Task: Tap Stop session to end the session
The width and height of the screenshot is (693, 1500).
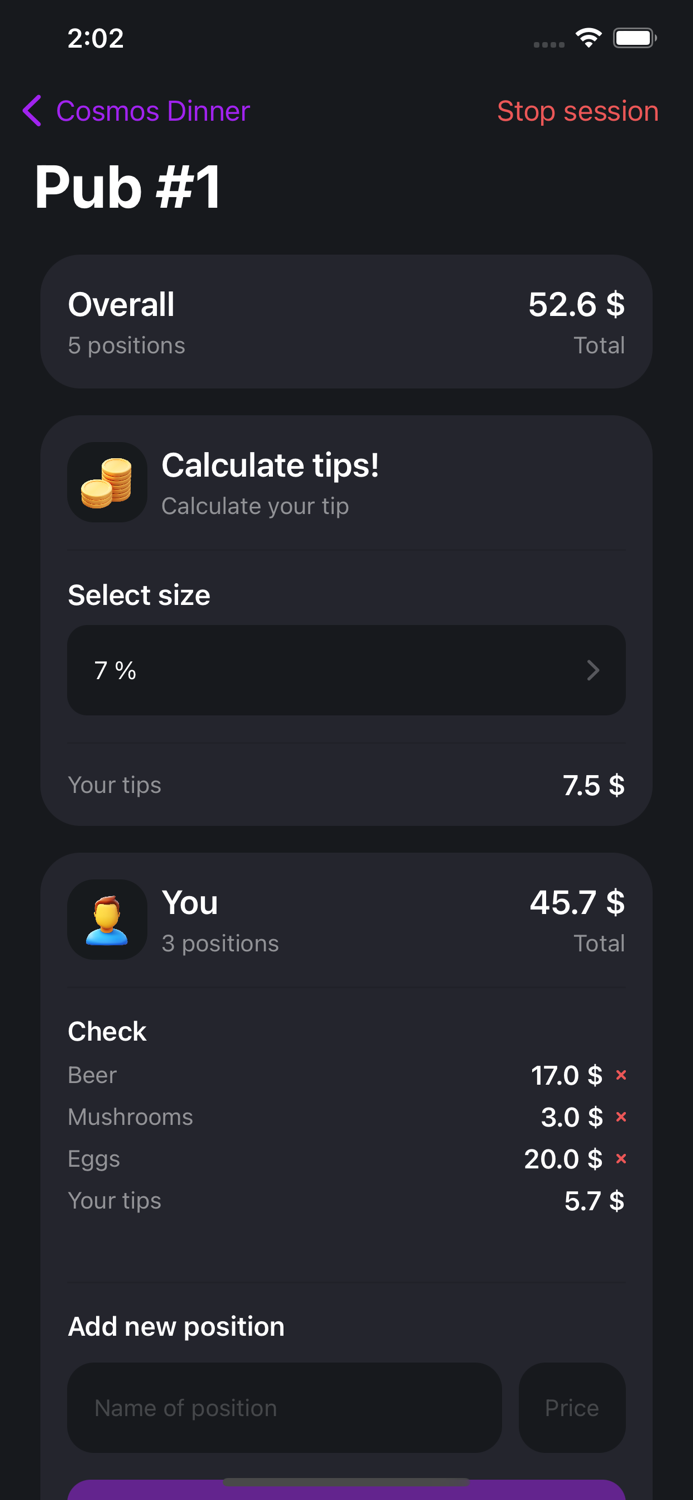Action: [x=578, y=111]
